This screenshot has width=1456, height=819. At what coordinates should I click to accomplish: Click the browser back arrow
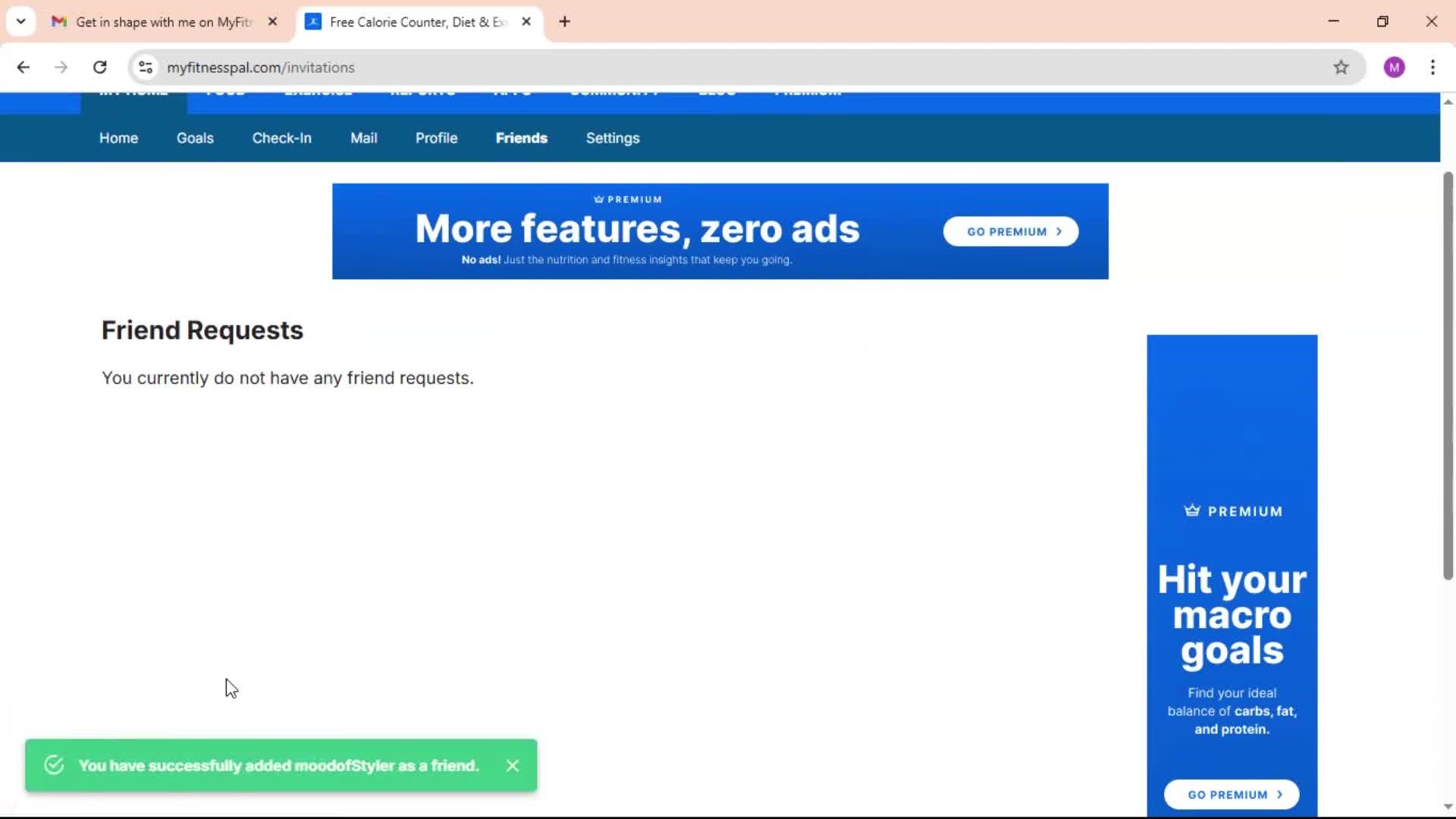click(24, 67)
